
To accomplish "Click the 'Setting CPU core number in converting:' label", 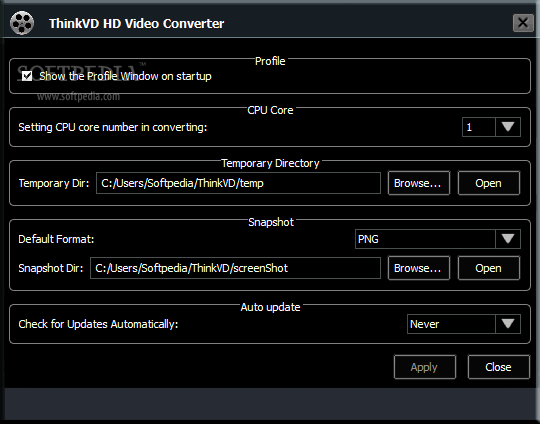I will pyautogui.click(x=113, y=127).
